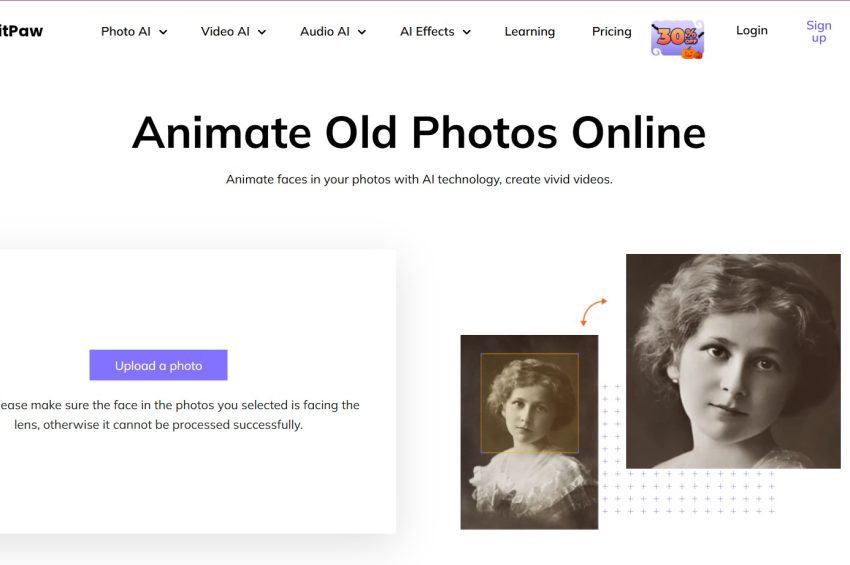
Task: Expand the Audio AI dropdown arrow
Action: coord(362,32)
